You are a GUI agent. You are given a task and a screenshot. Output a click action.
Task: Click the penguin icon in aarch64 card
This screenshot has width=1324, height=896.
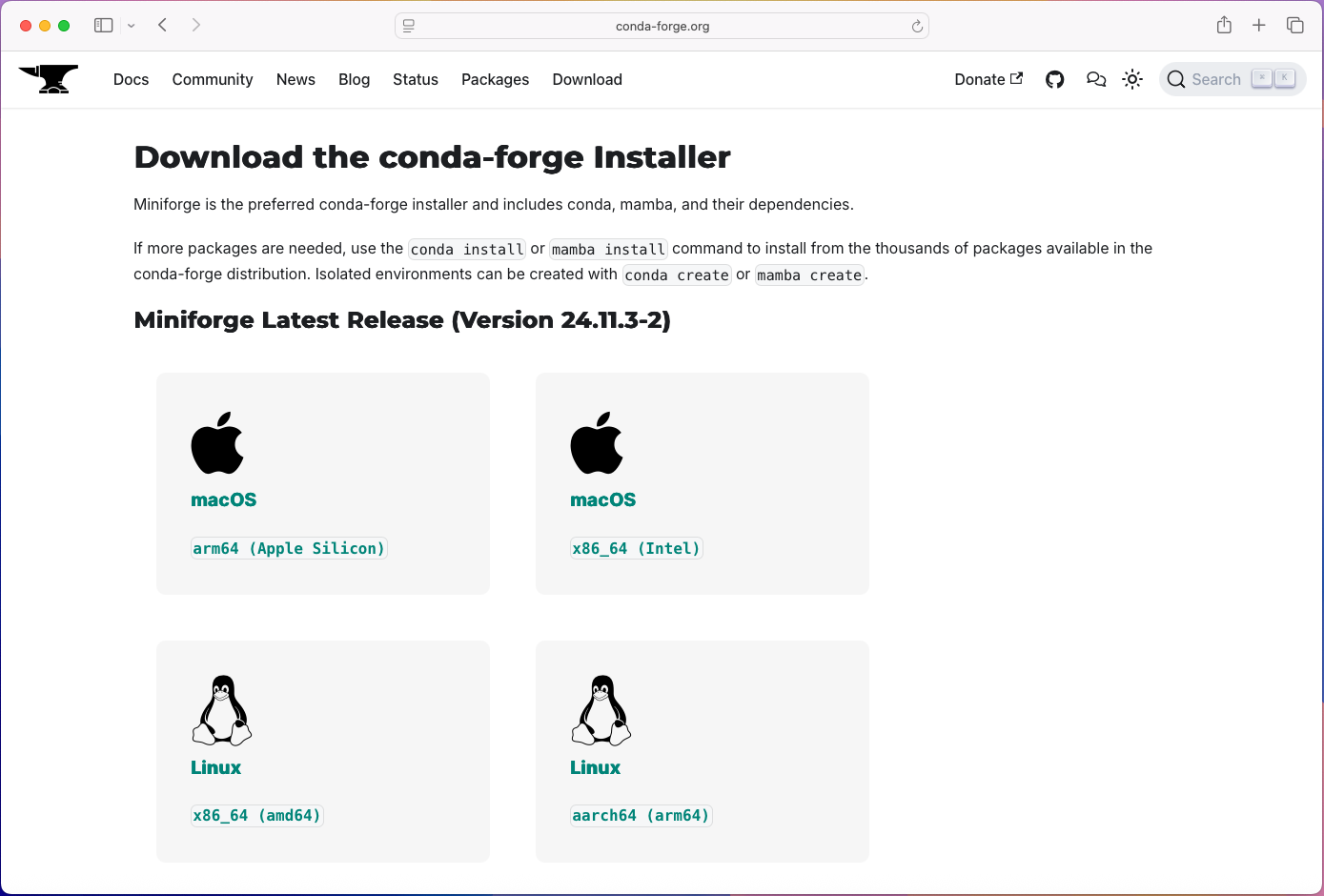click(x=601, y=710)
